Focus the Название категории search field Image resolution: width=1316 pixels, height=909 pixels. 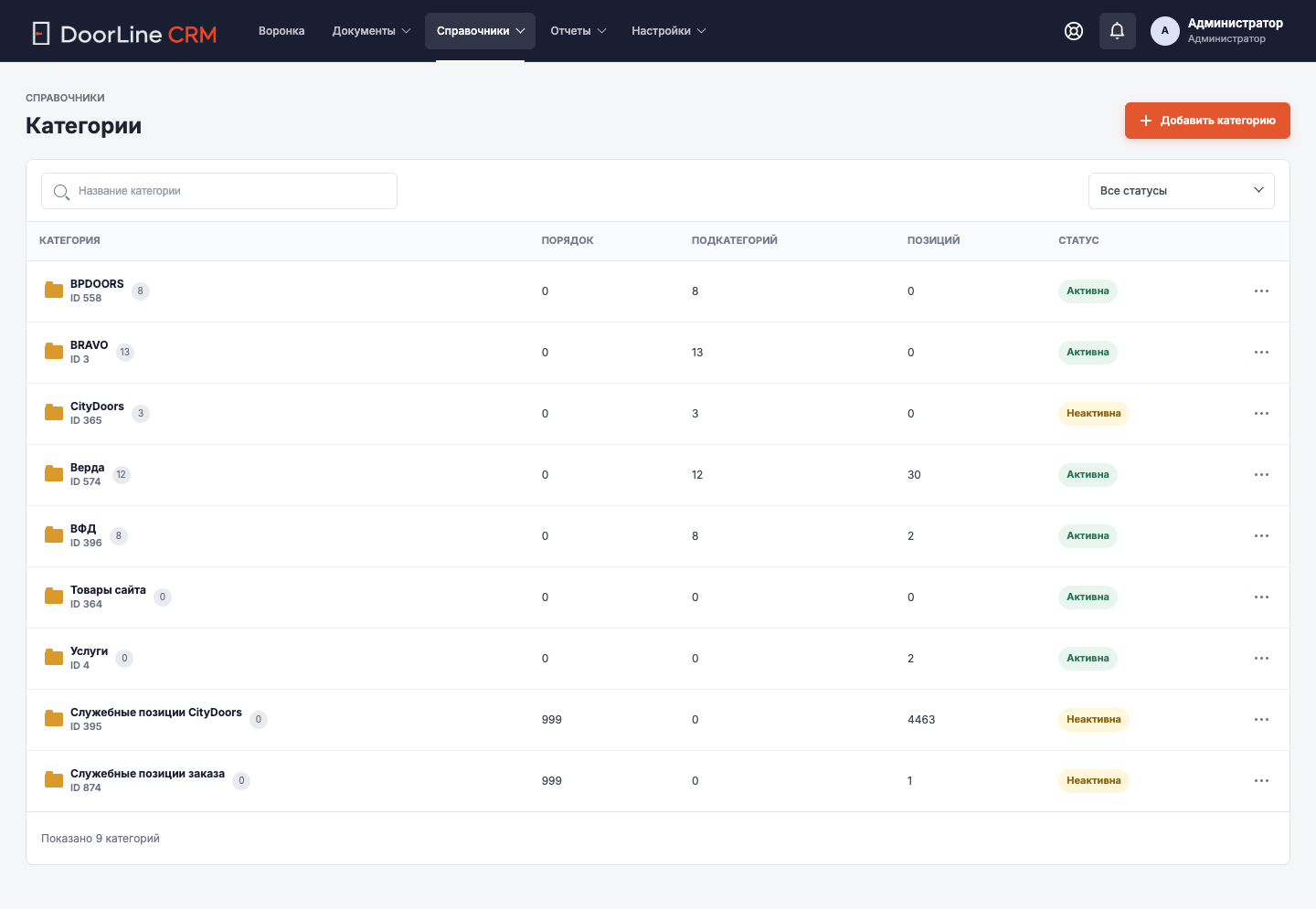219,191
